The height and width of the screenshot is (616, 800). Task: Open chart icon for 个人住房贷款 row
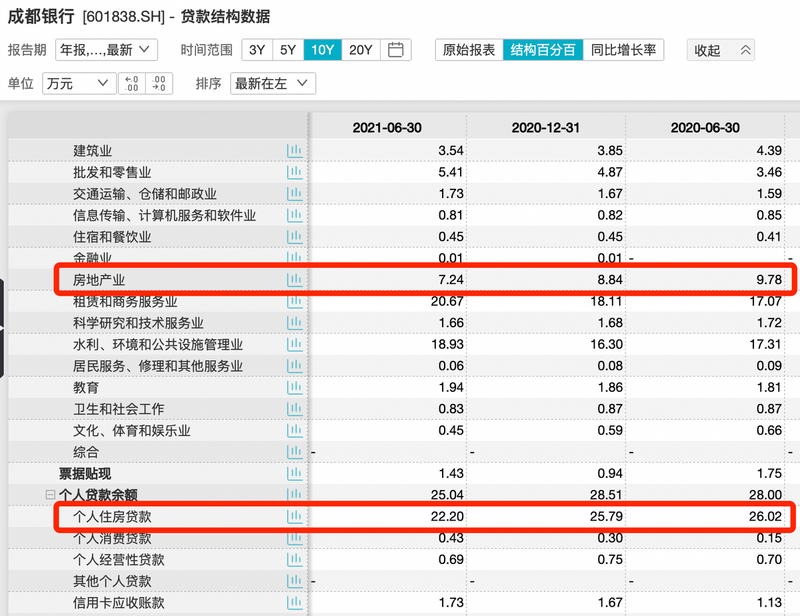coord(294,516)
